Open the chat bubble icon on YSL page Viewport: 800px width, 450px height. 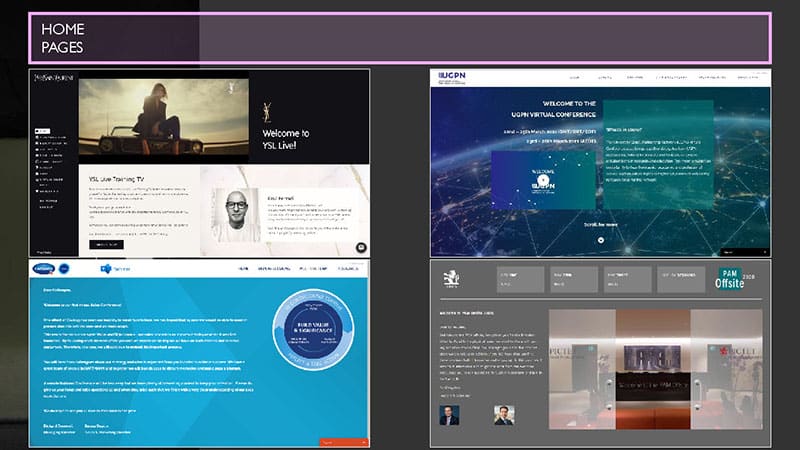click(361, 247)
